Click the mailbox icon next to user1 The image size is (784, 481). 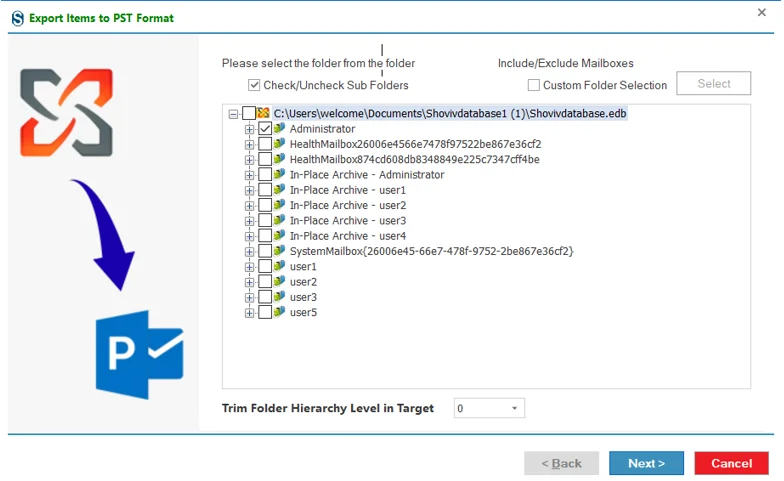point(280,266)
